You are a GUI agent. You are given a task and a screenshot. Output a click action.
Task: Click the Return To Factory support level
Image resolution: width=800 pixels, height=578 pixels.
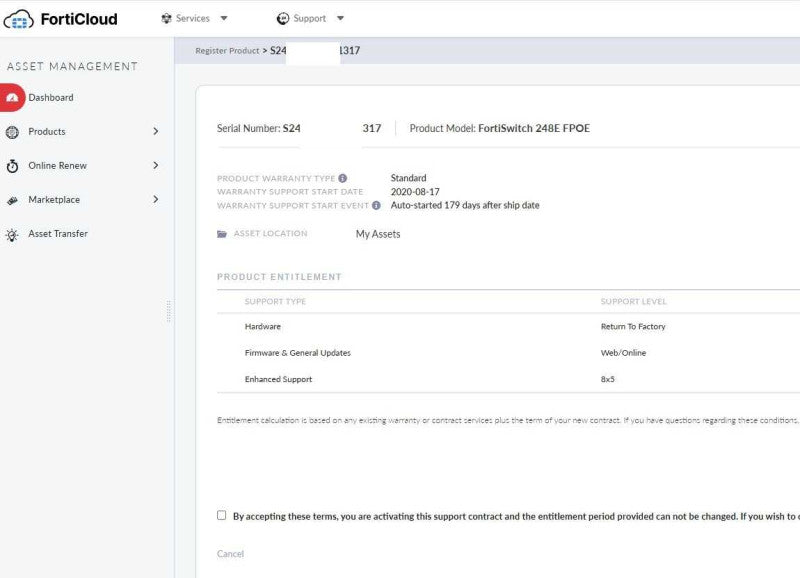coord(633,326)
